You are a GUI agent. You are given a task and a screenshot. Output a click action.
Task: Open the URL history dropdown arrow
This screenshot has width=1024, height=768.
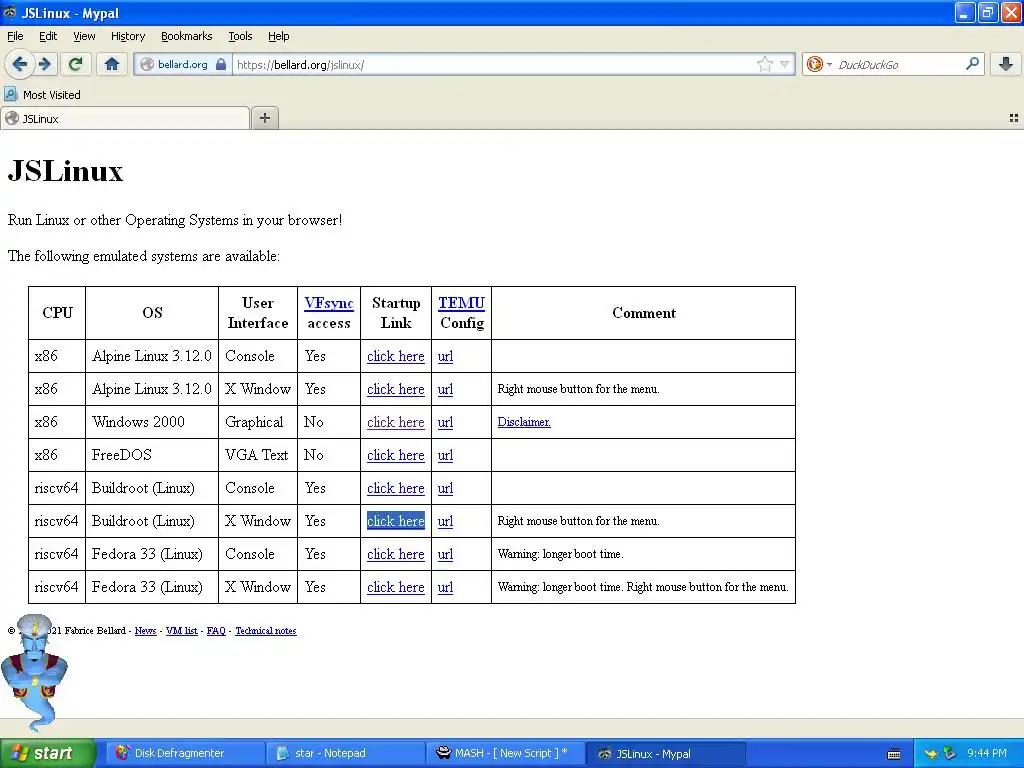(x=784, y=64)
